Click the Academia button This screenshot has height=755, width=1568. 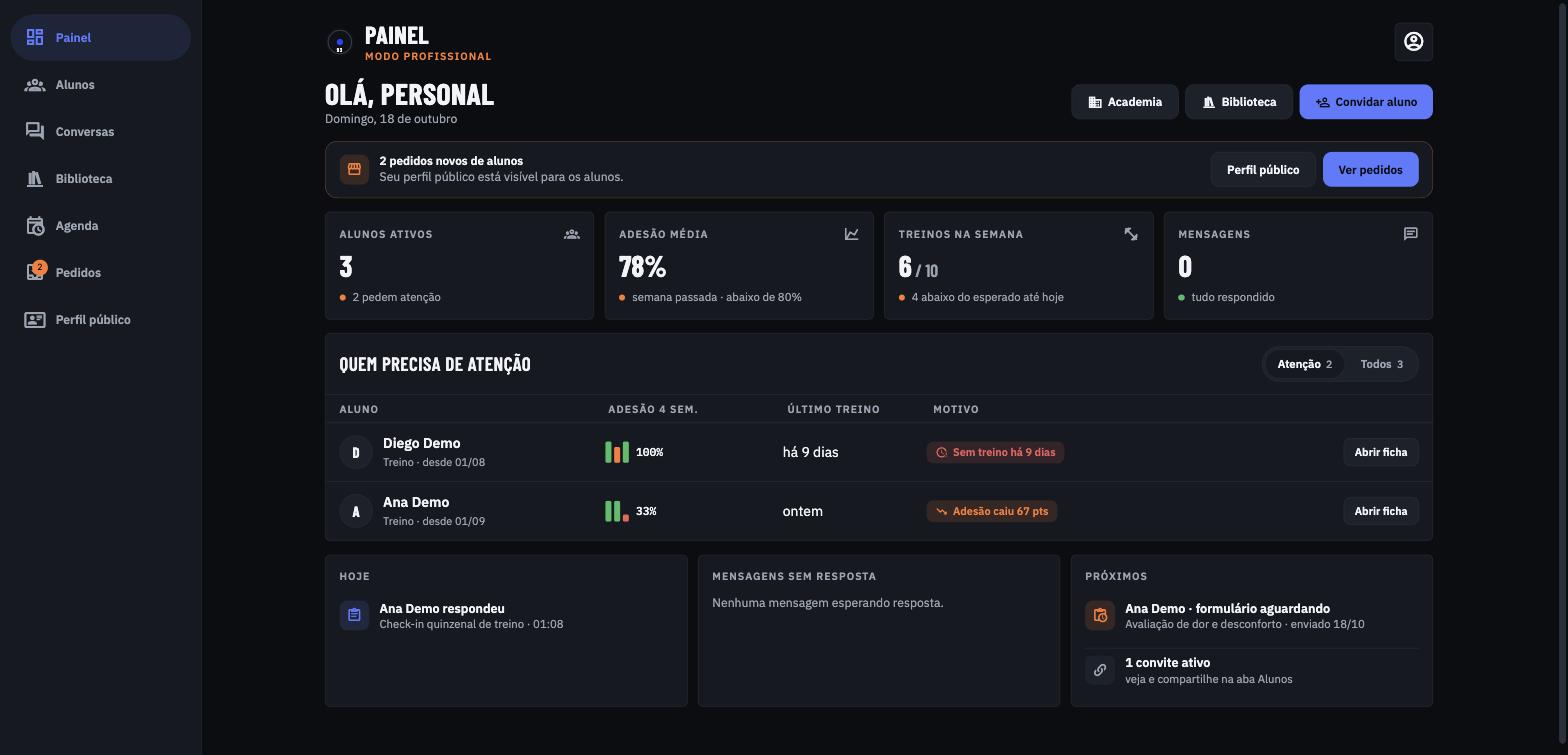(1125, 102)
